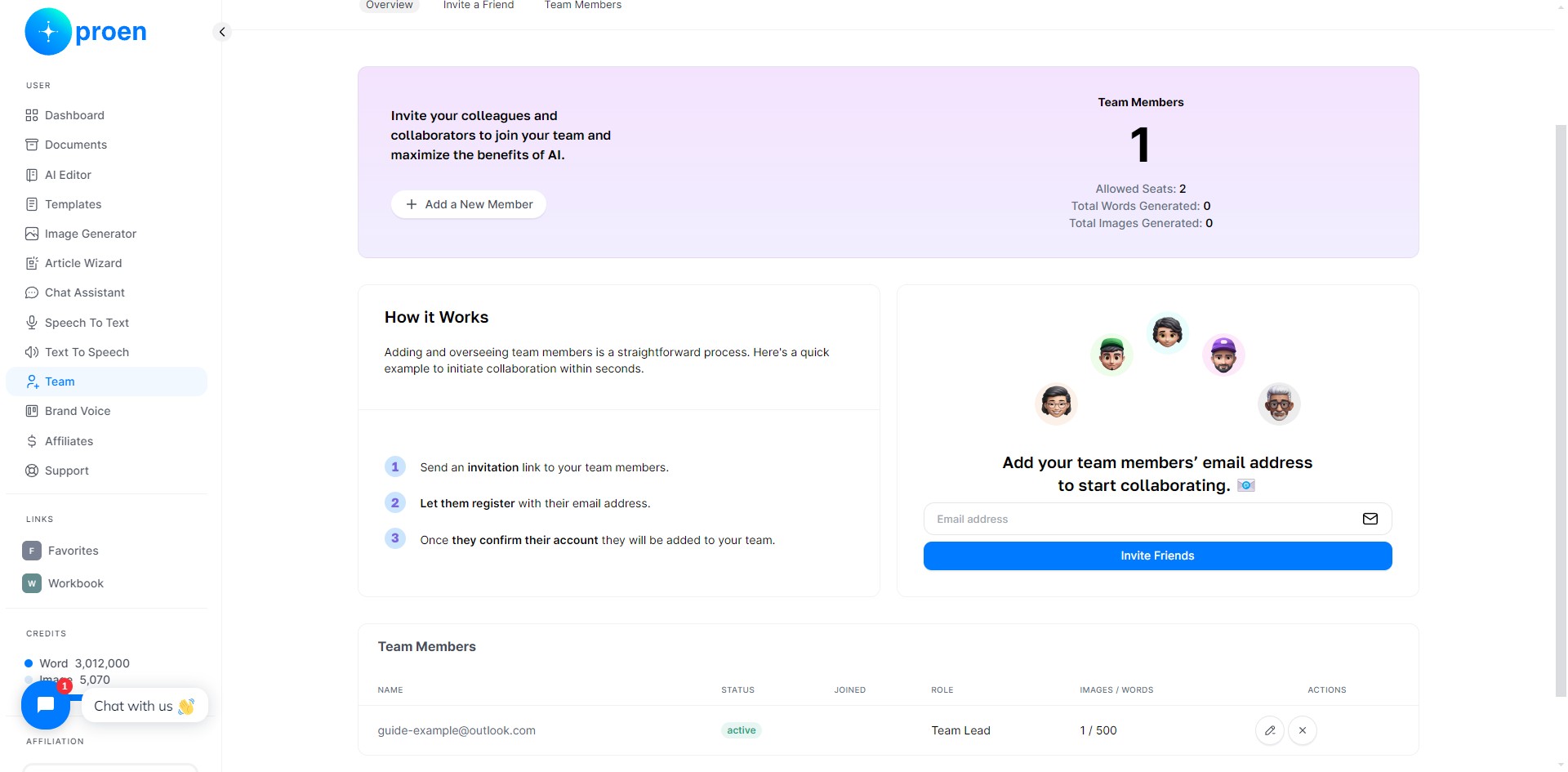Click the IMAGES / WORDS column header
The width and height of the screenshot is (1568, 772).
pos(1116,690)
